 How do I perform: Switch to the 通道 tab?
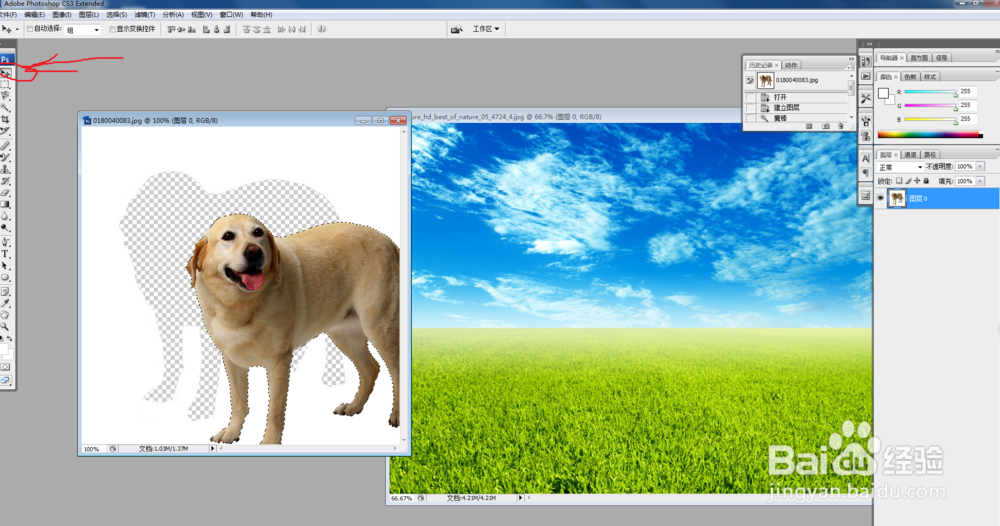910,155
